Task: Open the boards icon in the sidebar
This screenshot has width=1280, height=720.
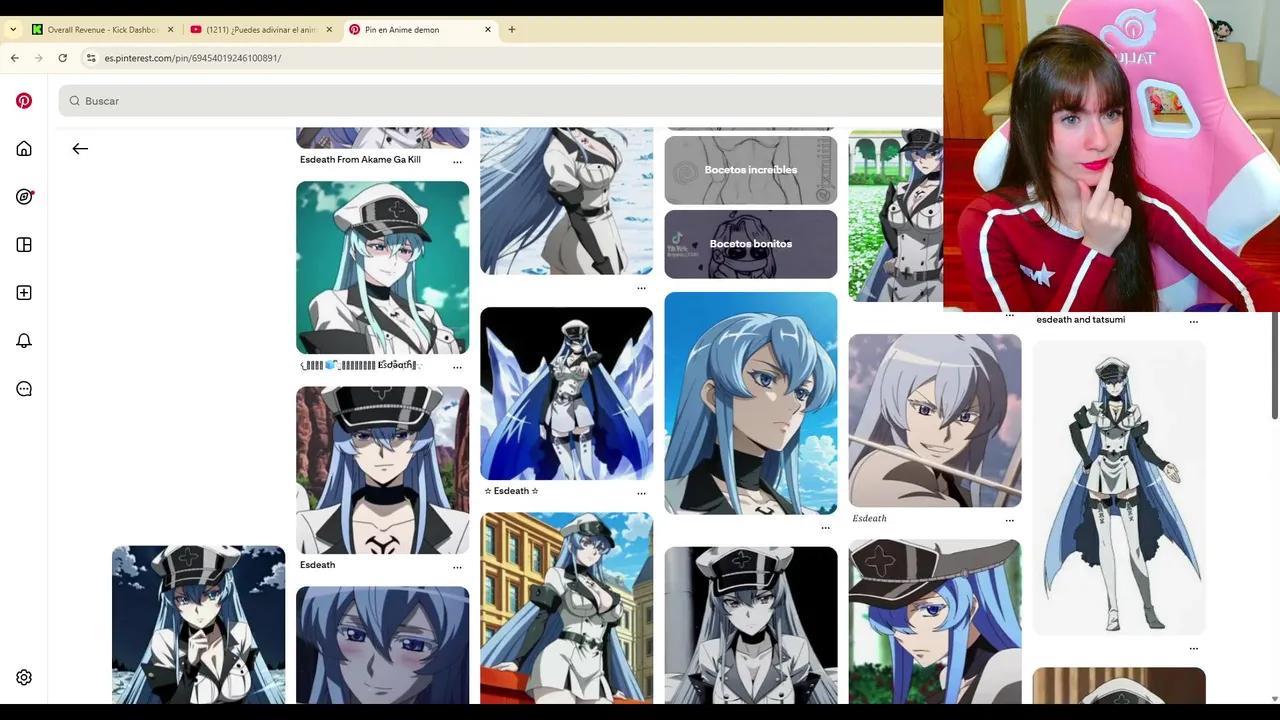Action: click(x=24, y=245)
